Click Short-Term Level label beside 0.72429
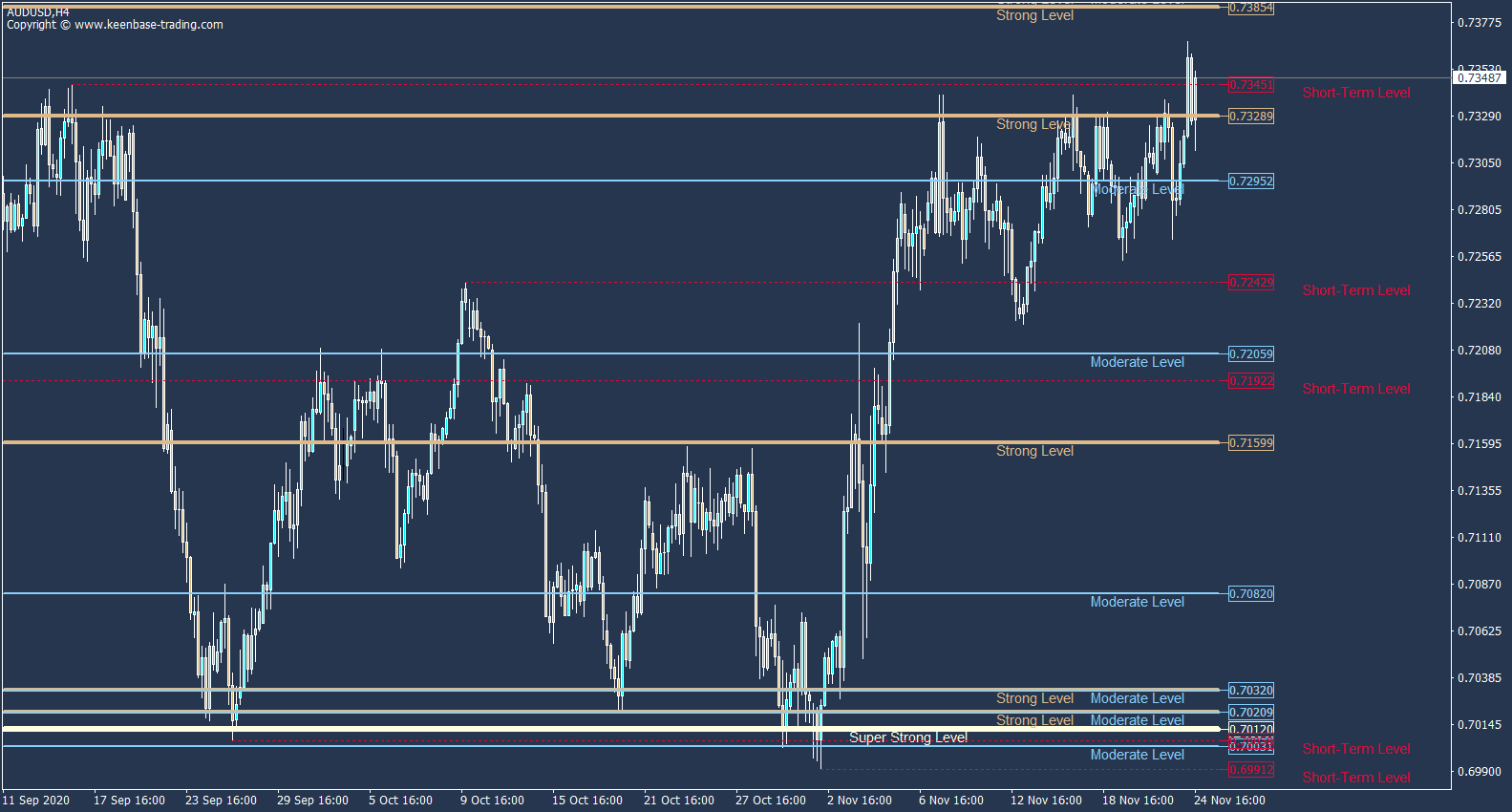 [x=1356, y=290]
